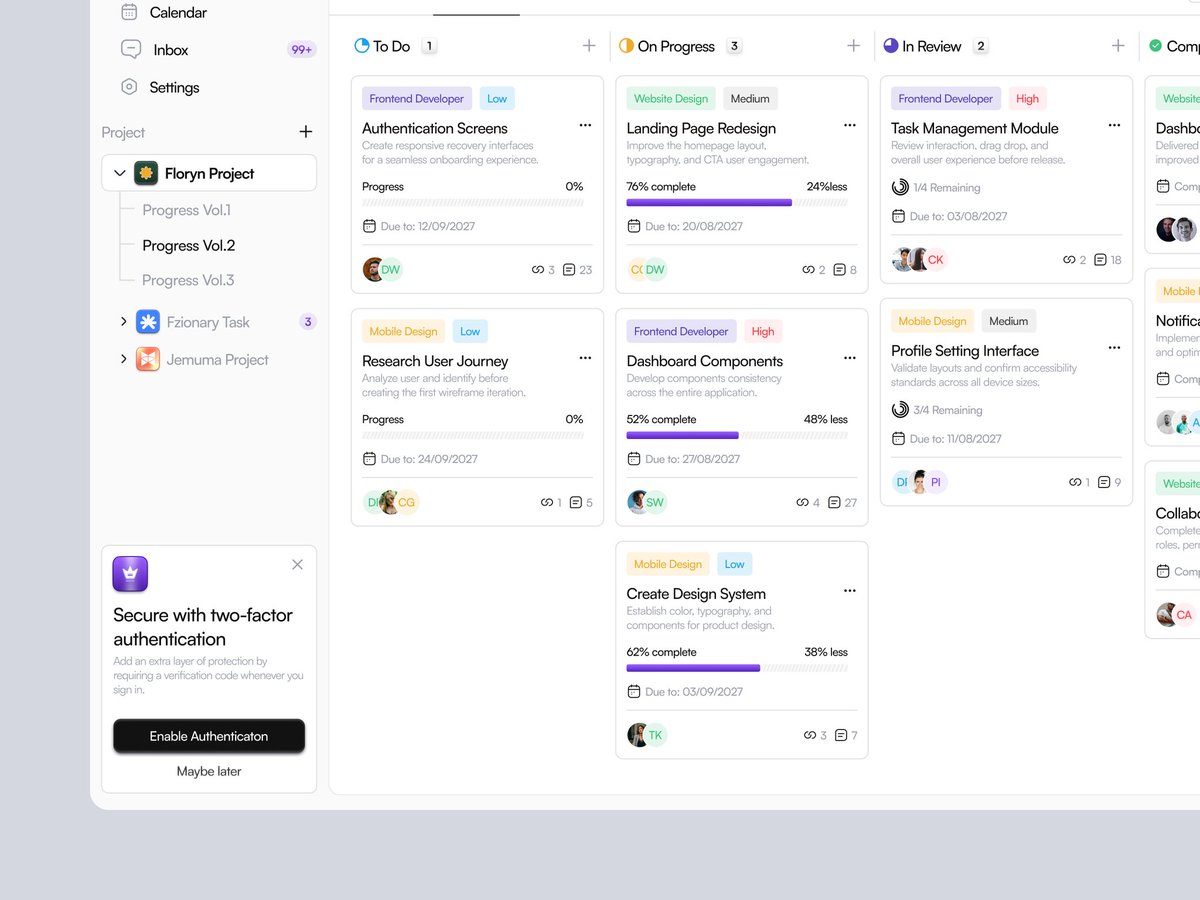Expand the Jemuma Project tree
The height and width of the screenshot is (900, 1200).
click(x=124, y=359)
